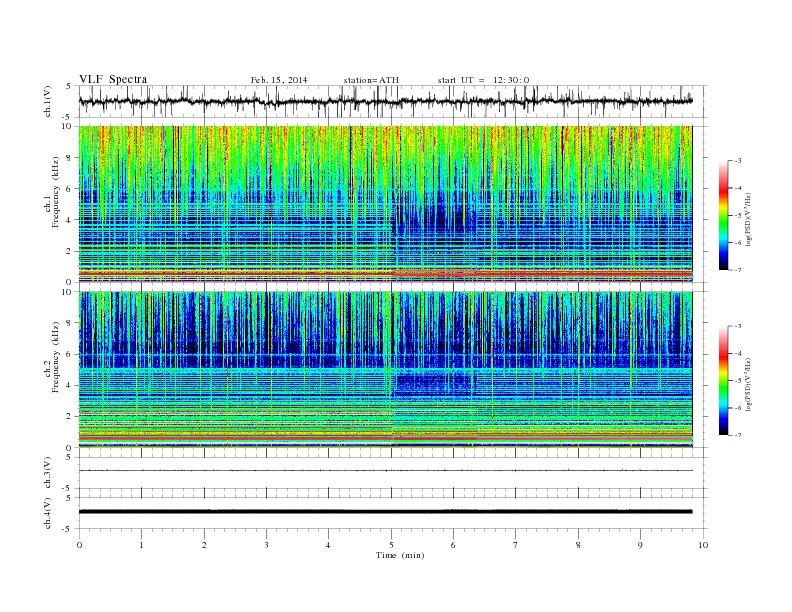Select the ch.1 Frequency (kHz) axis label

coord(52,192)
